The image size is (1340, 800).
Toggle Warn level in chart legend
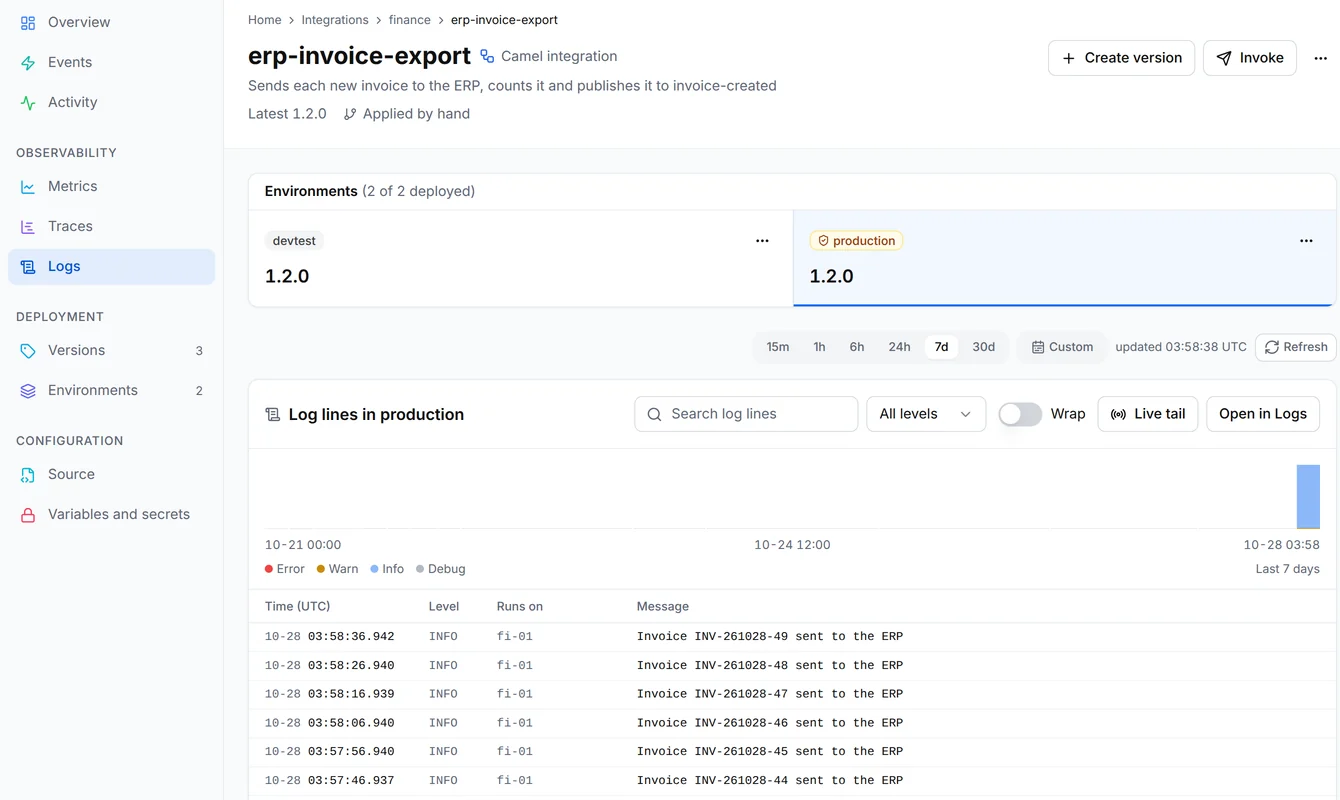[x=337, y=569]
